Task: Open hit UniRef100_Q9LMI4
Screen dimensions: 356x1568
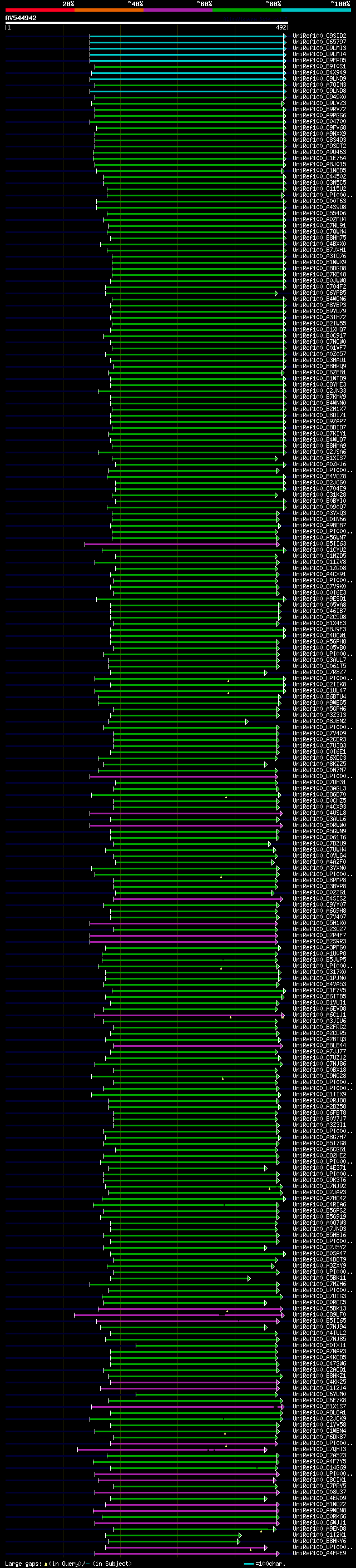Action: [319, 54]
